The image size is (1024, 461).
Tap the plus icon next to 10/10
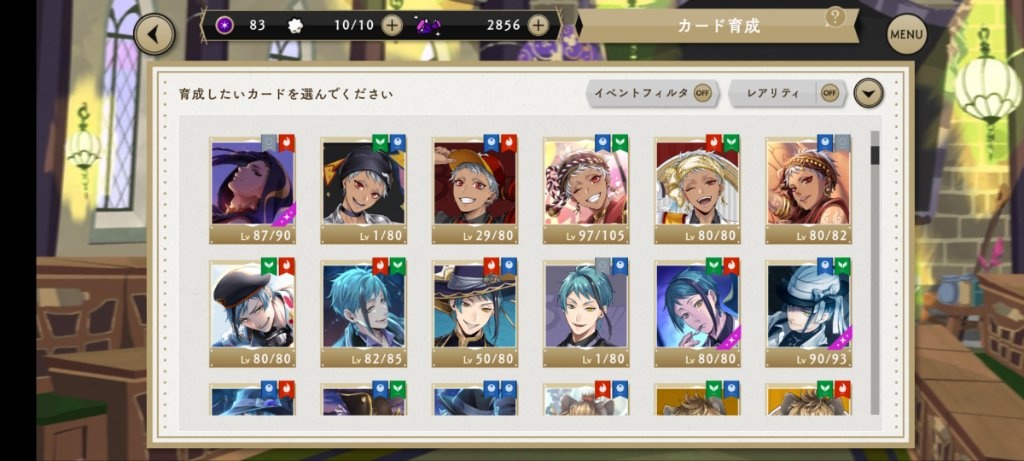[392, 25]
